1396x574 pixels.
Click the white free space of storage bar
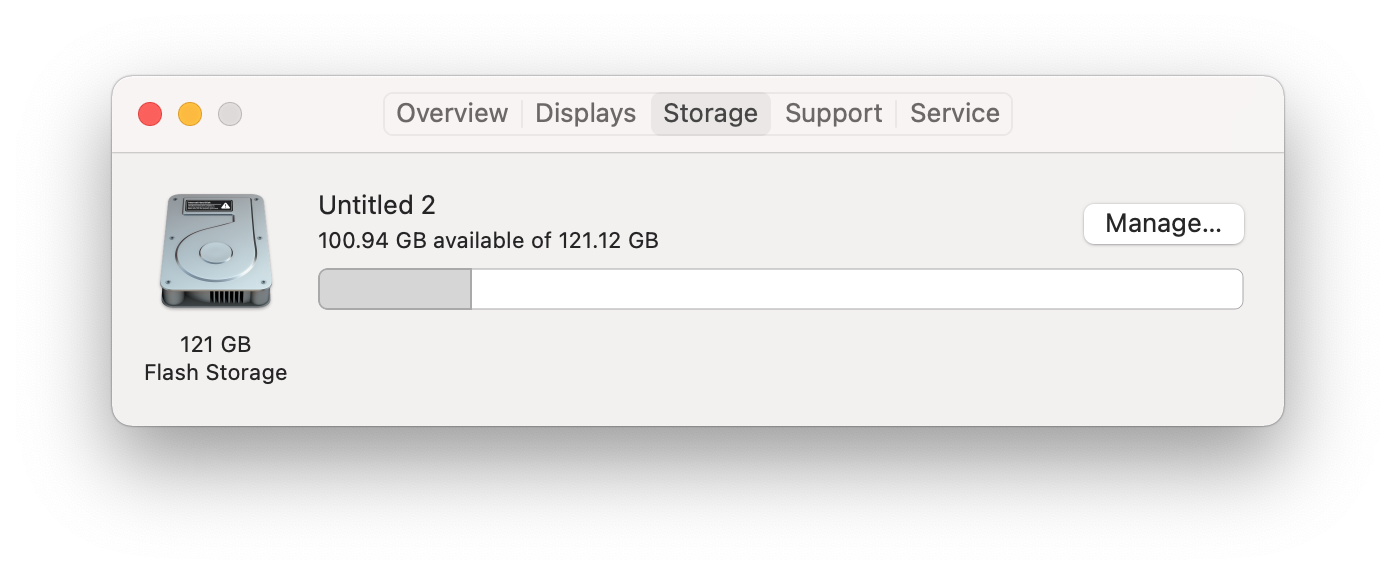click(x=856, y=289)
